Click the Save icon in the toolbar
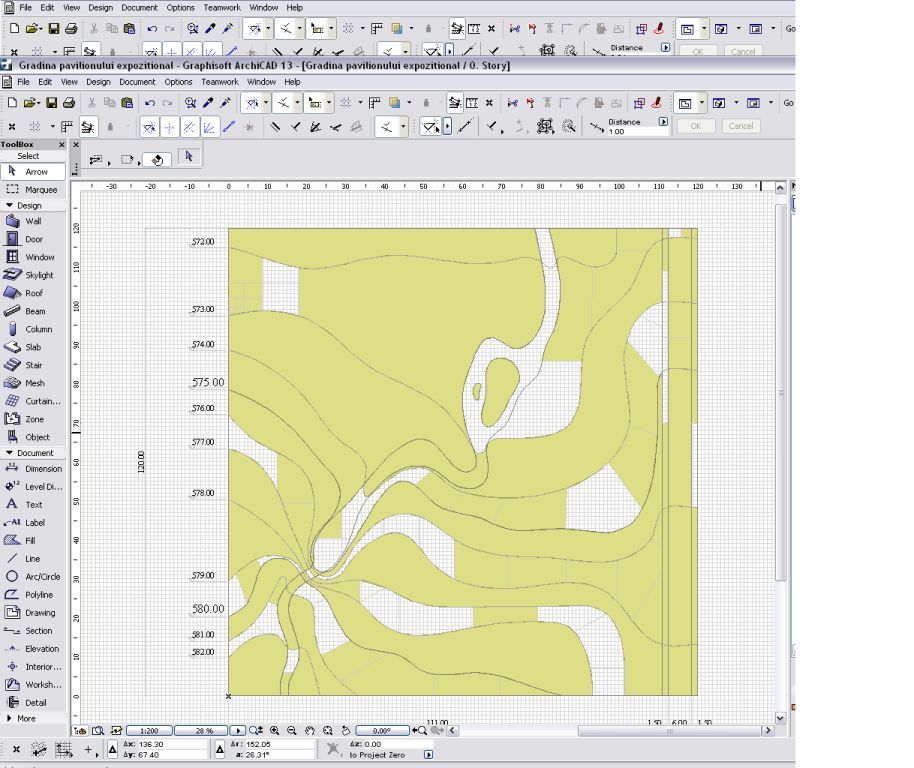The width and height of the screenshot is (914, 768). pos(53,102)
